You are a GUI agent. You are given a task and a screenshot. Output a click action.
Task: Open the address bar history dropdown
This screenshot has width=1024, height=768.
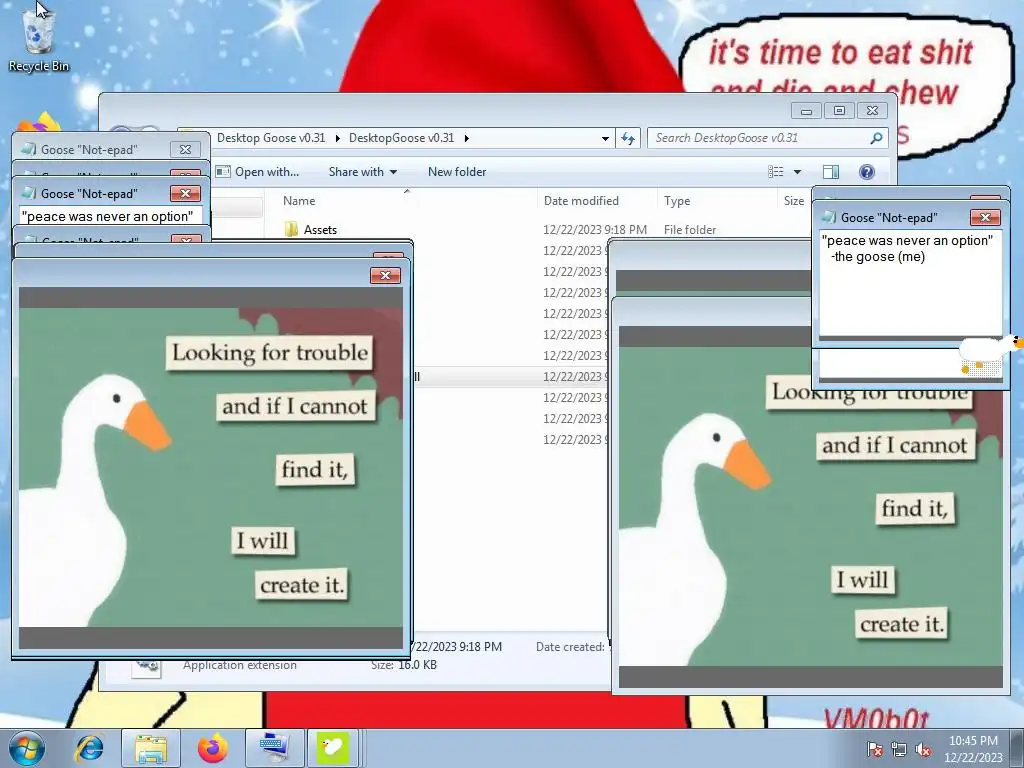click(605, 138)
